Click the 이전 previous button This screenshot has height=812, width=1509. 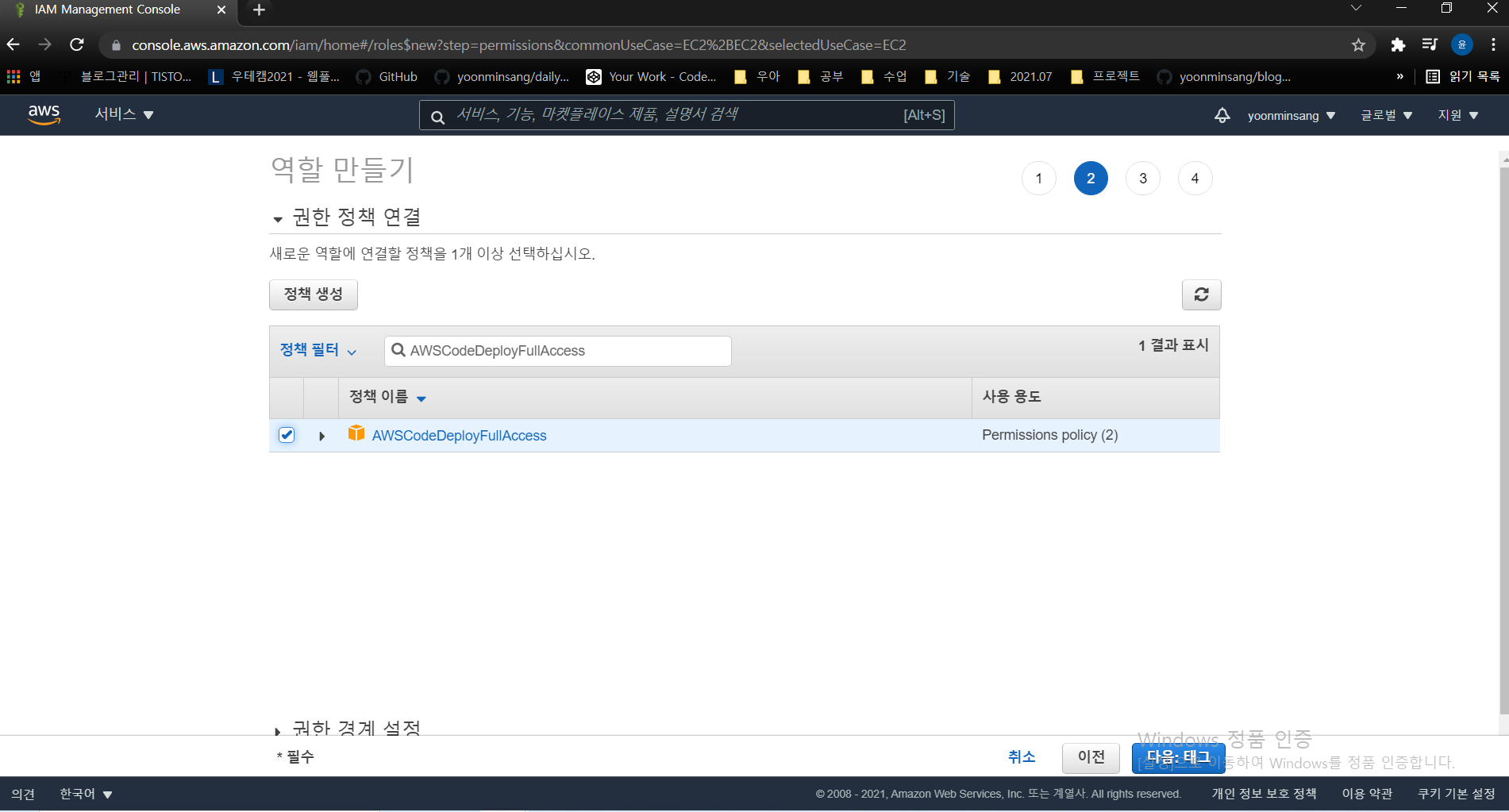click(1091, 757)
